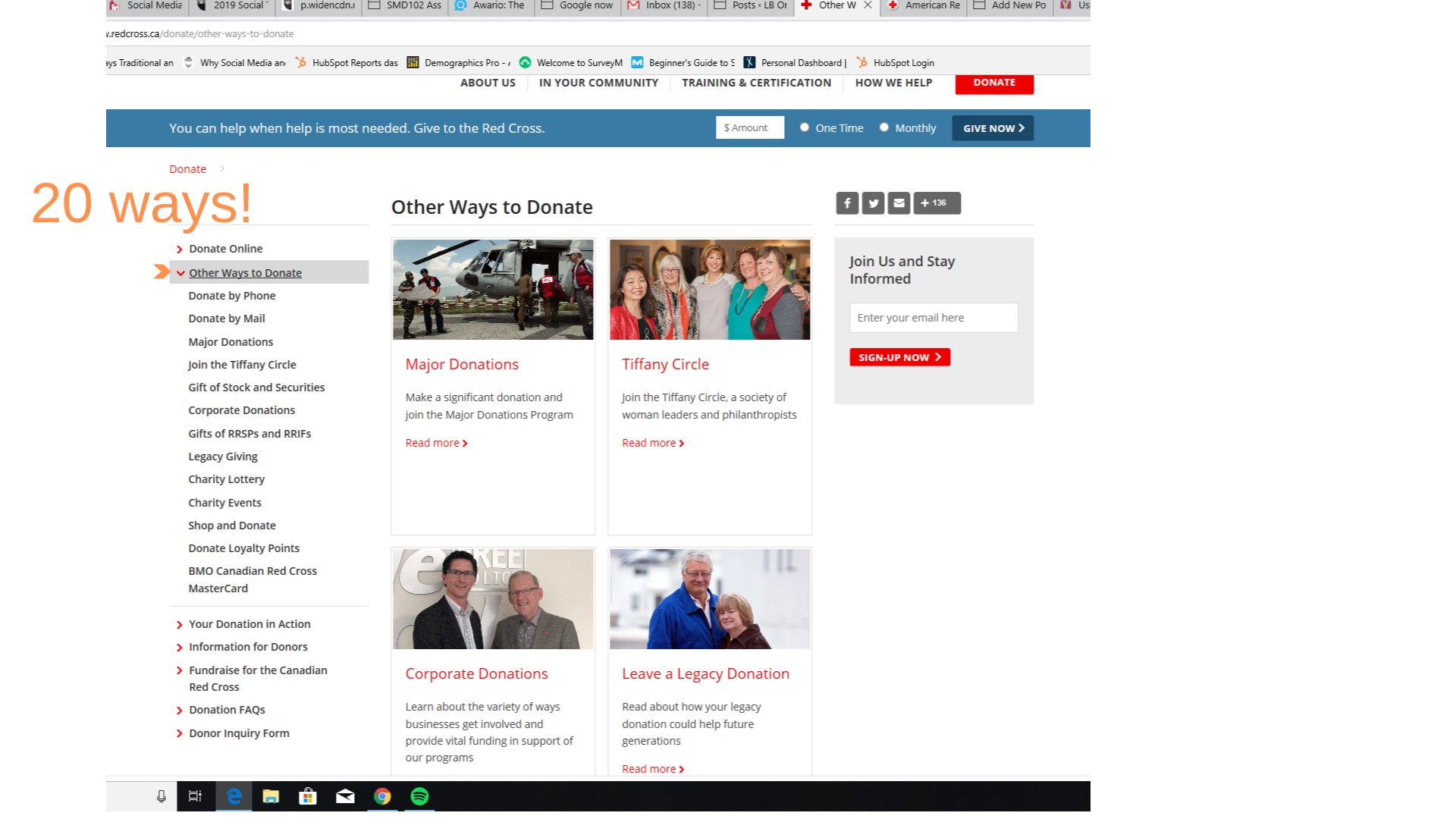Select the Monthly donation option
This screenshot has width=1456, height=819.
(884, 127)
